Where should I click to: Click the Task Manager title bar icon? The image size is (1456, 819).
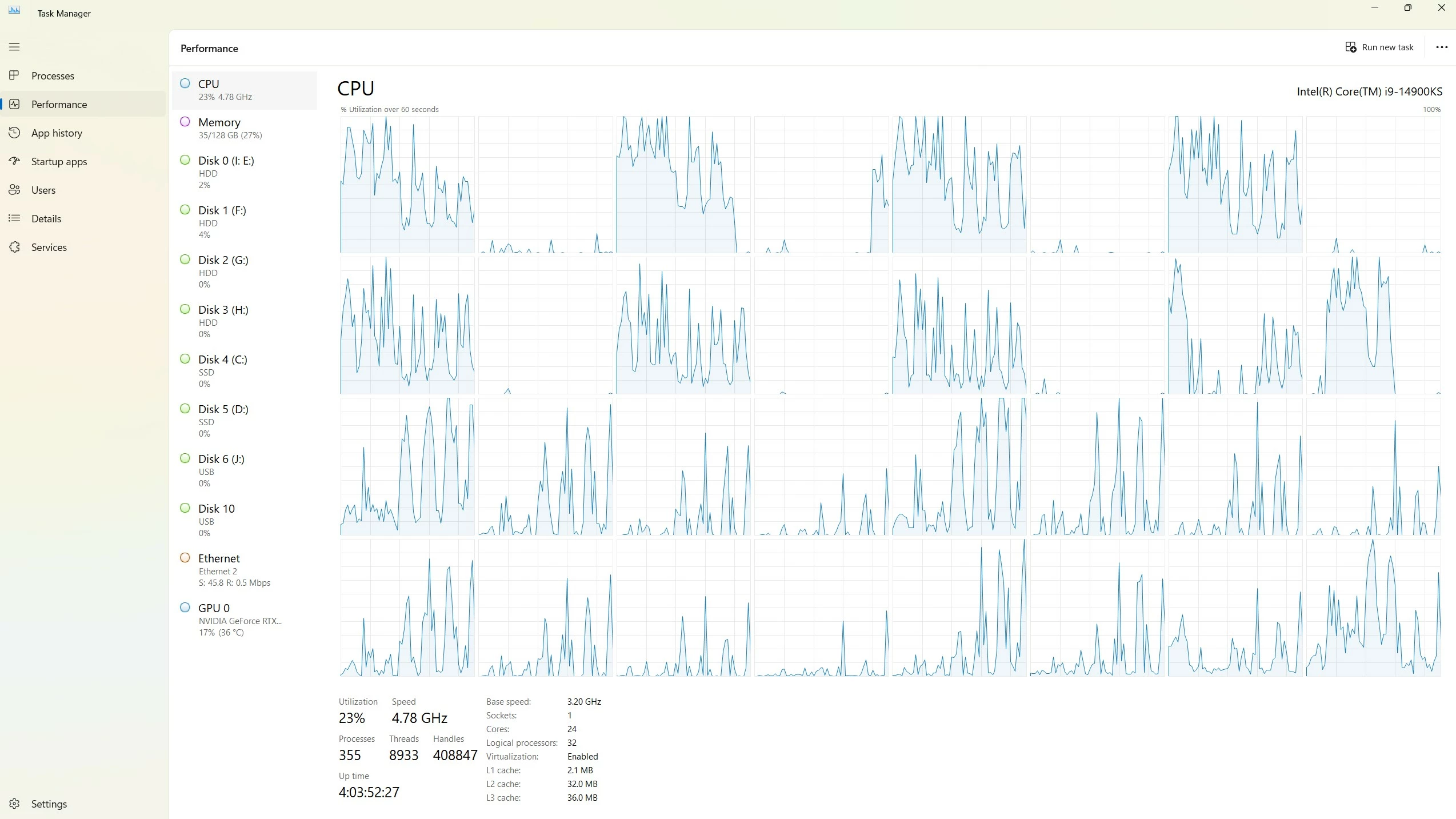14,10
